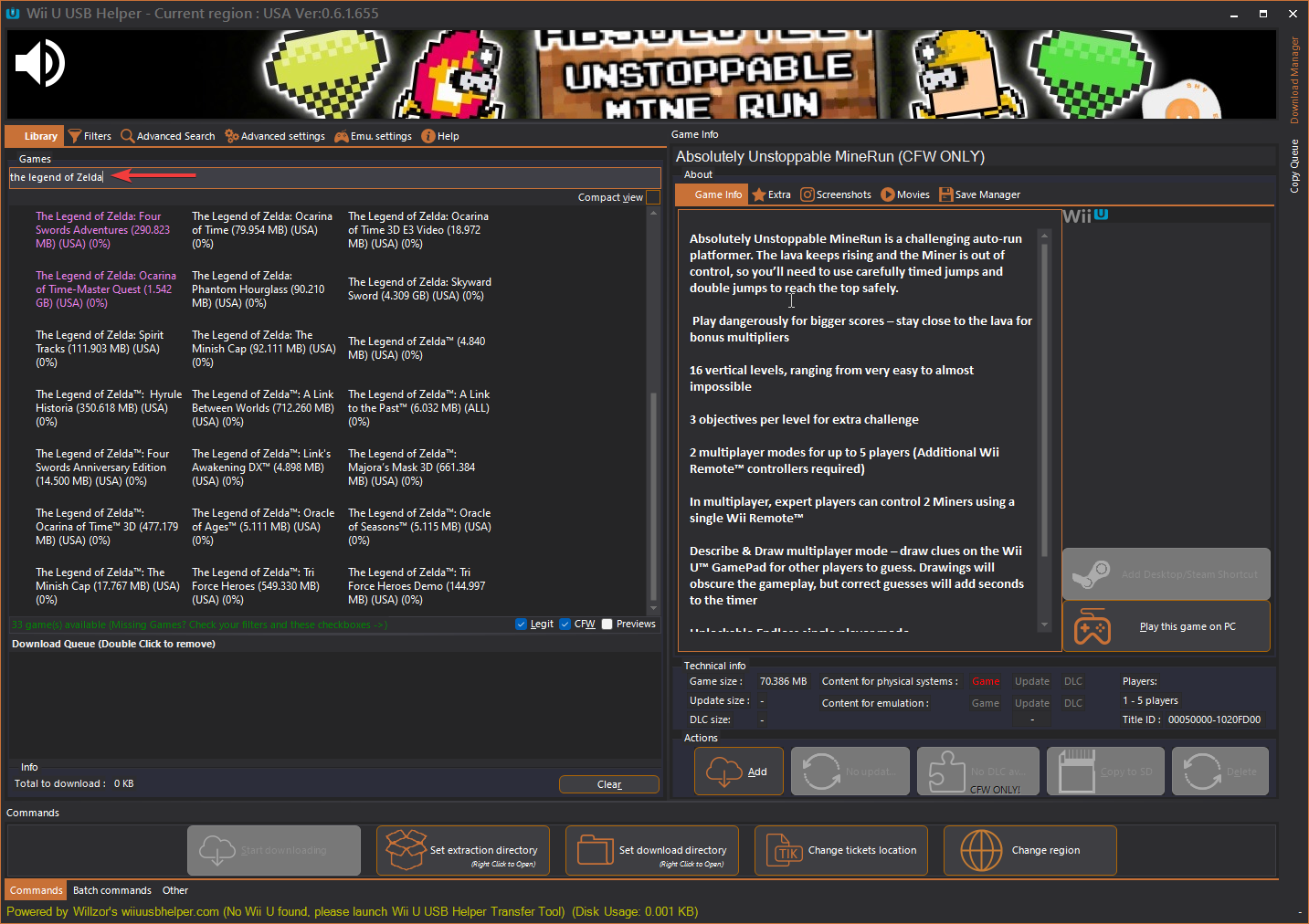Open the Copy Queue side tab
The height and width of the screenshot is (924, 1309).
[x=1294, y=166]
